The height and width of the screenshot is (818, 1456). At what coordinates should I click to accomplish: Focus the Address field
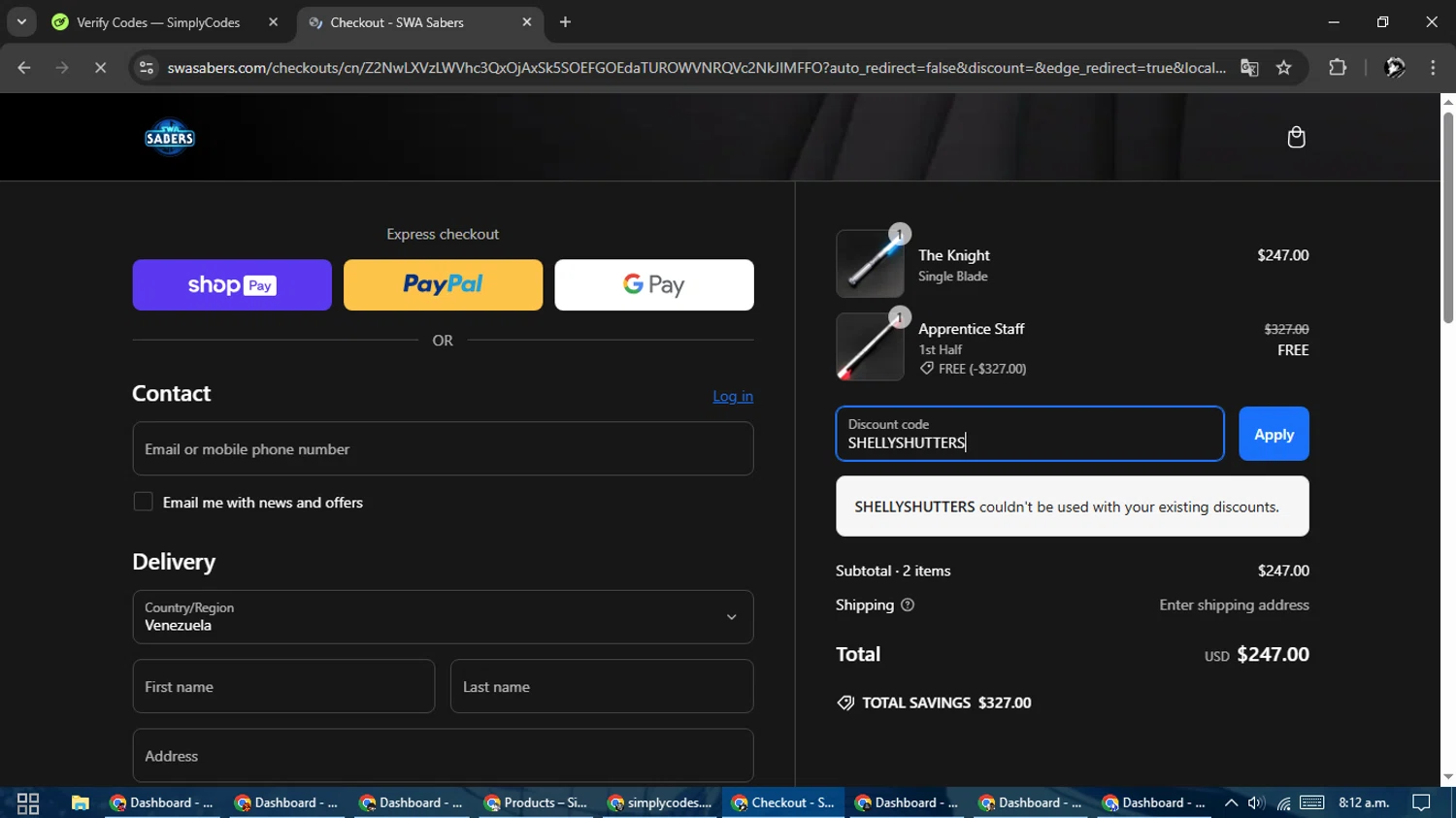tap(443, 755)
